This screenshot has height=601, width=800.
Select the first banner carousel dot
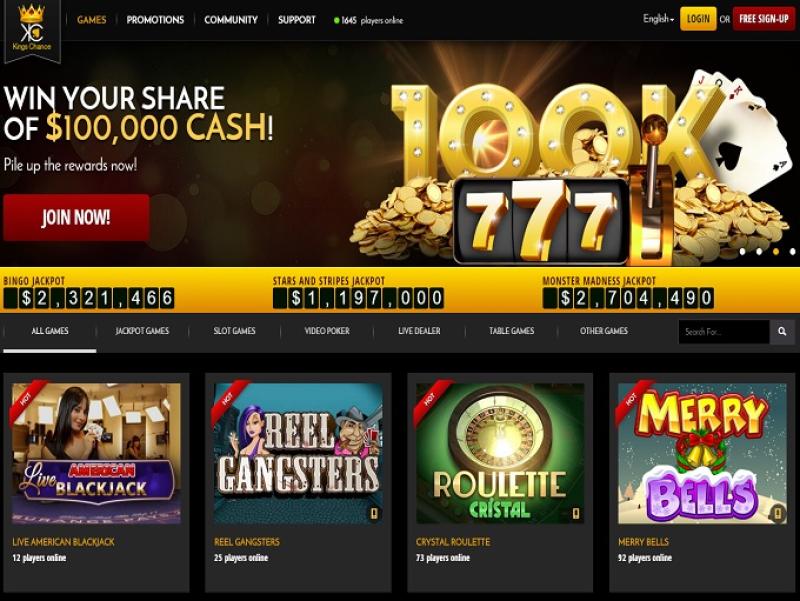coord(743,252)
